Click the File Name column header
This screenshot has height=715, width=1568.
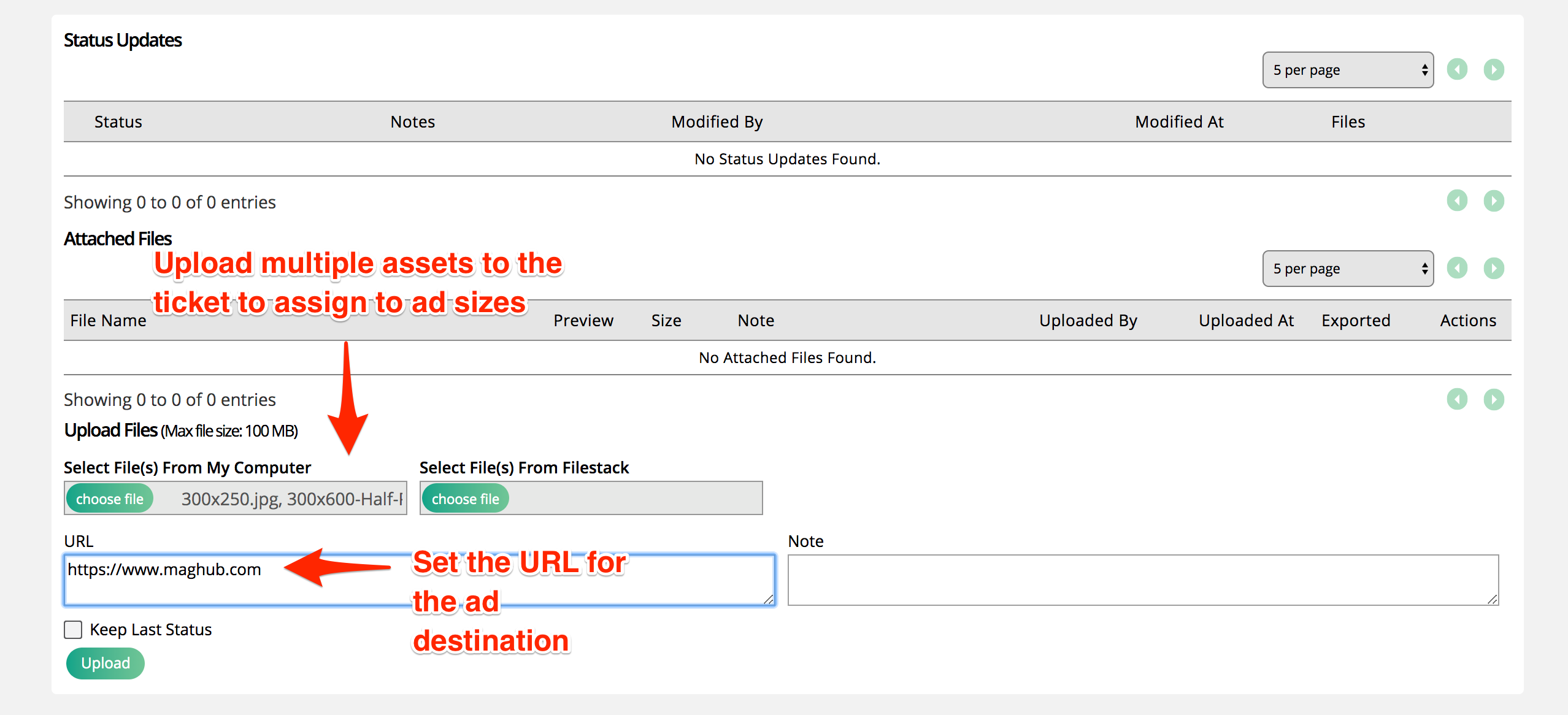tap(108, 319)
